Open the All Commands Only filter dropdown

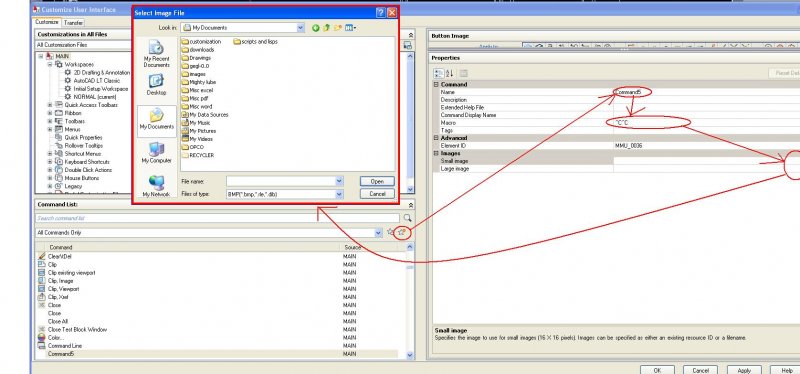[378, 233]
